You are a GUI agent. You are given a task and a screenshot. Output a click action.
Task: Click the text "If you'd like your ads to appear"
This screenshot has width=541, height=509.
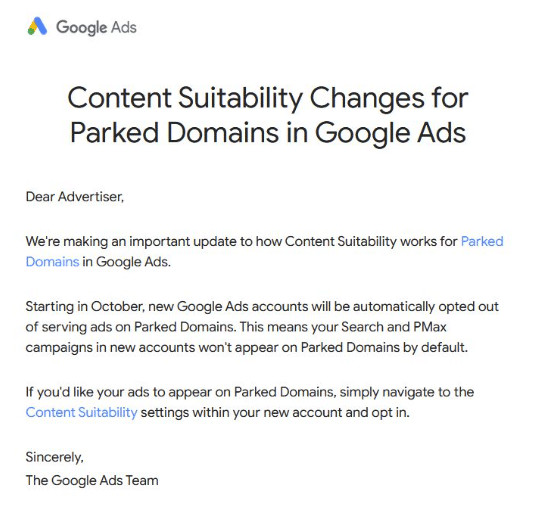pyautogui.click(x=128, y=392)
